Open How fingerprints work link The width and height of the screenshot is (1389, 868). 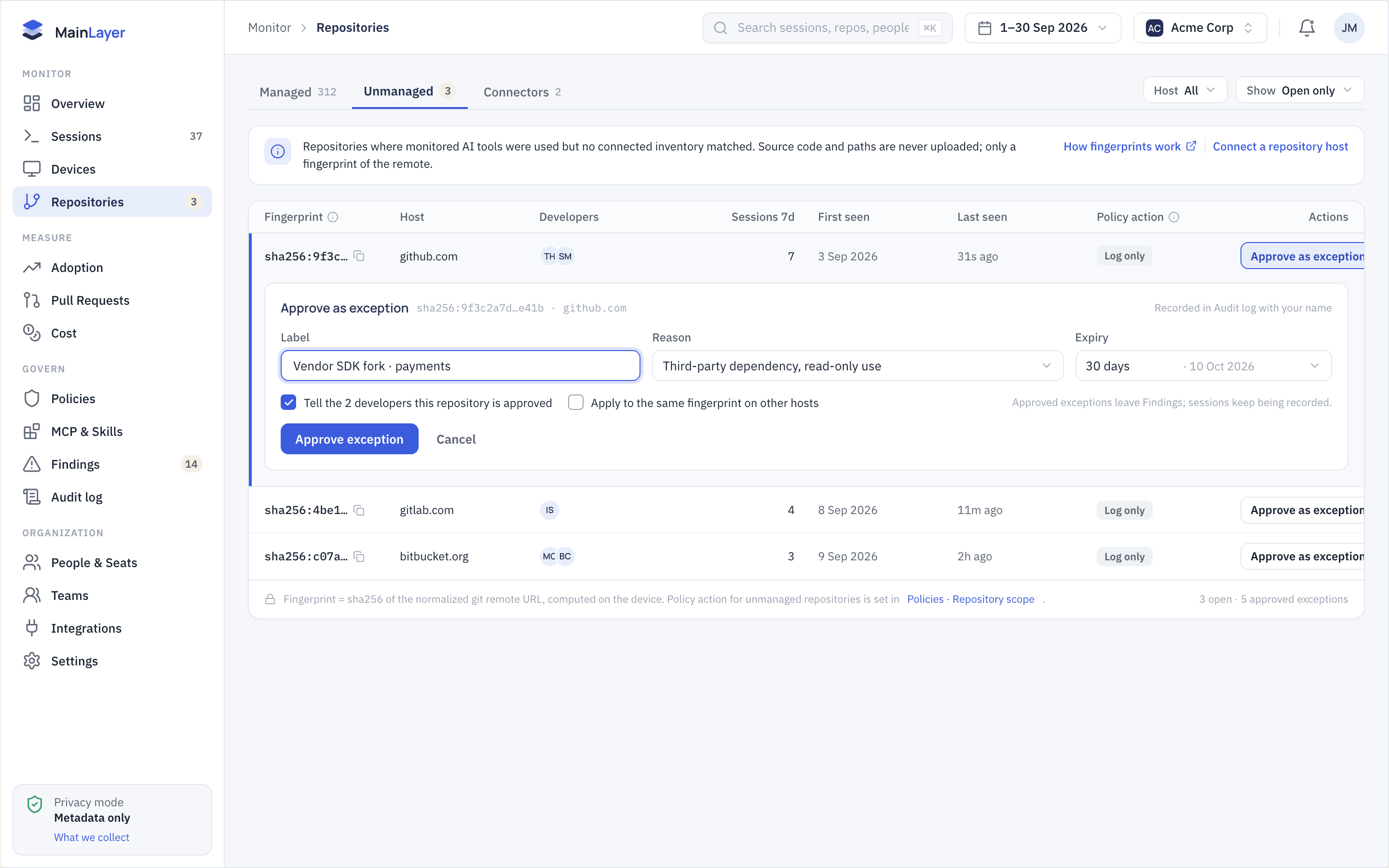(1130, 147)
